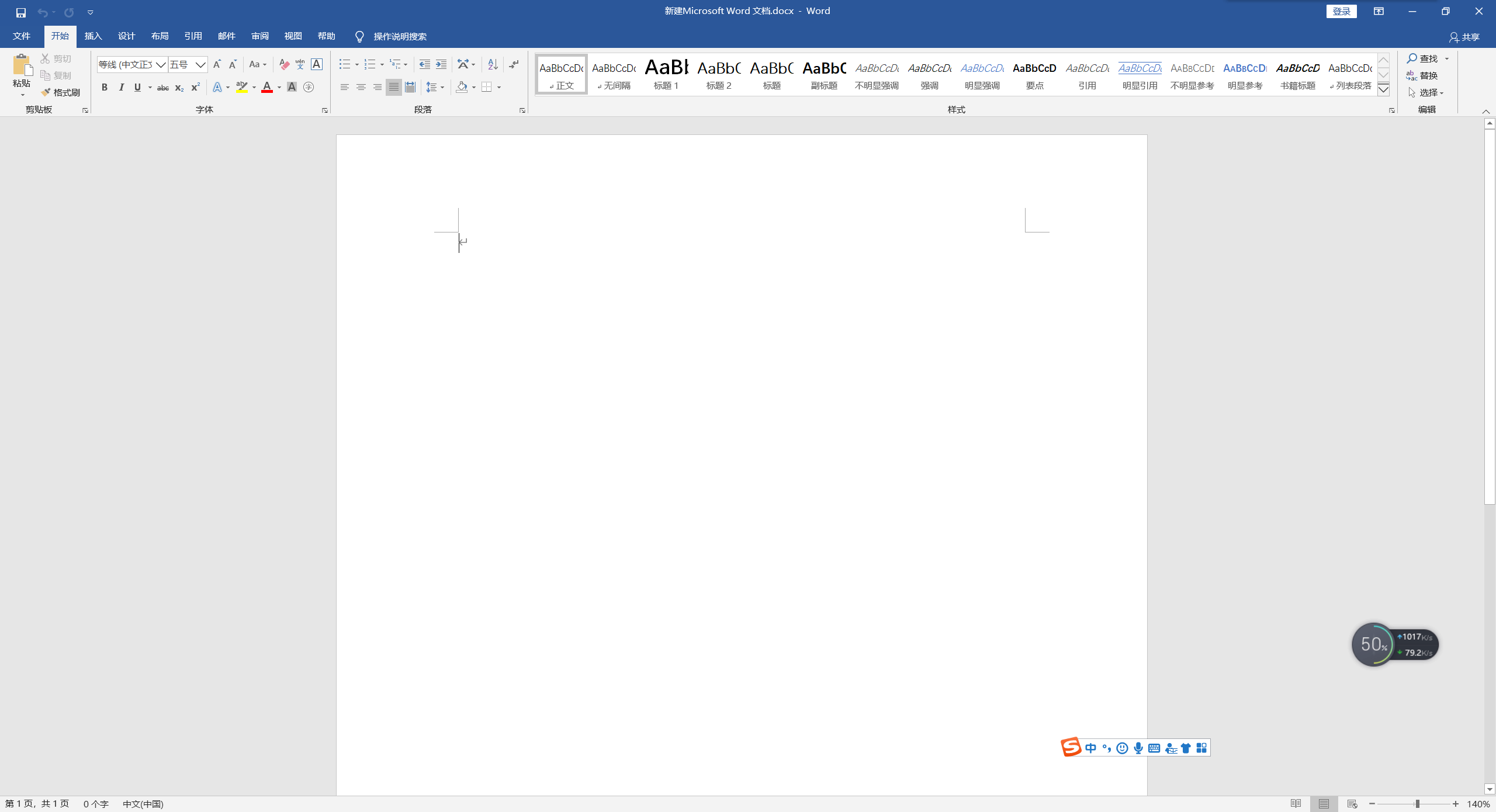1496x812 pixels.
Task: Switch to the Layout (布局) tab
Action: 160,36
